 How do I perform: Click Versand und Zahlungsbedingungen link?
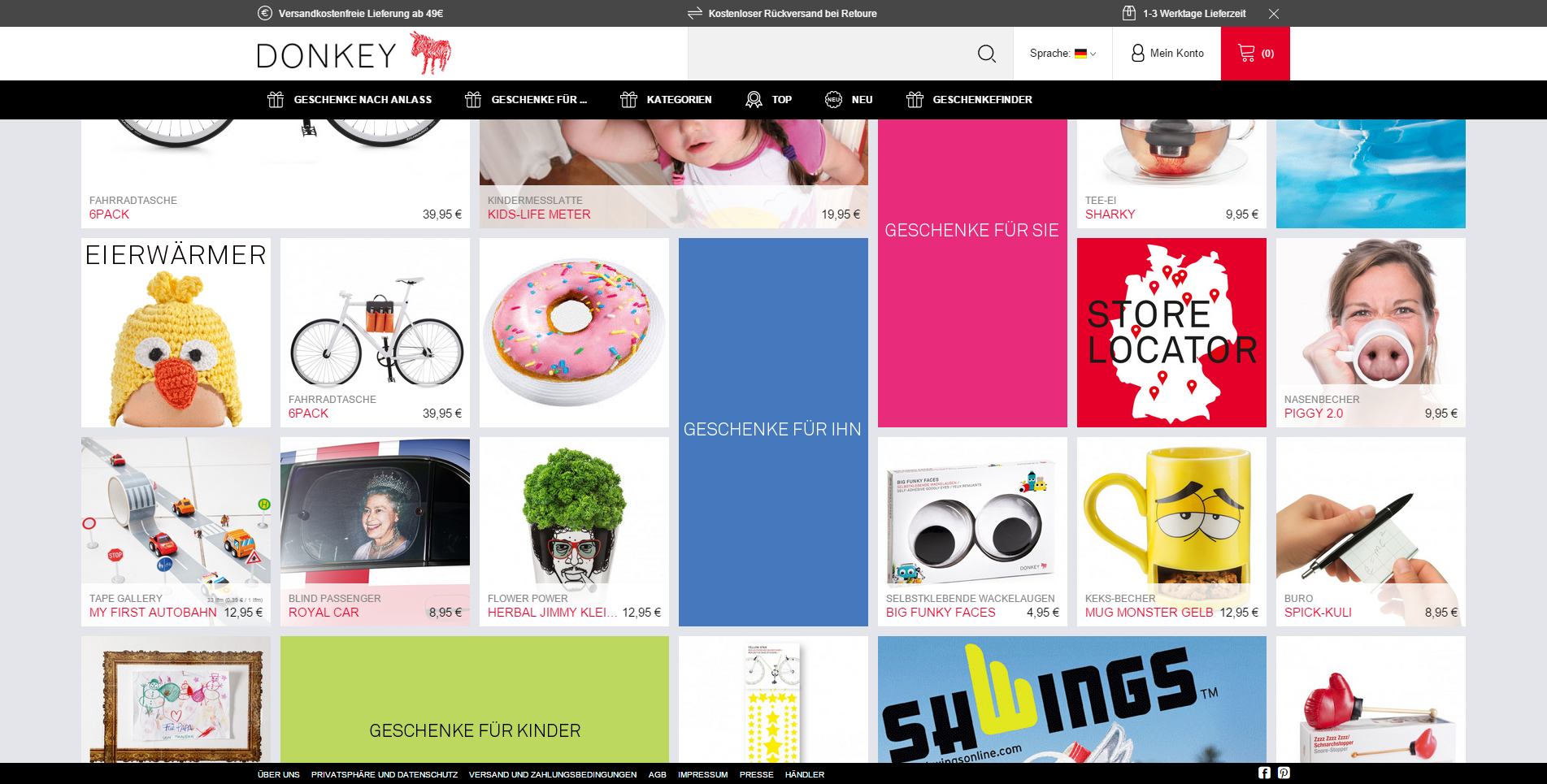click(552, 774)
